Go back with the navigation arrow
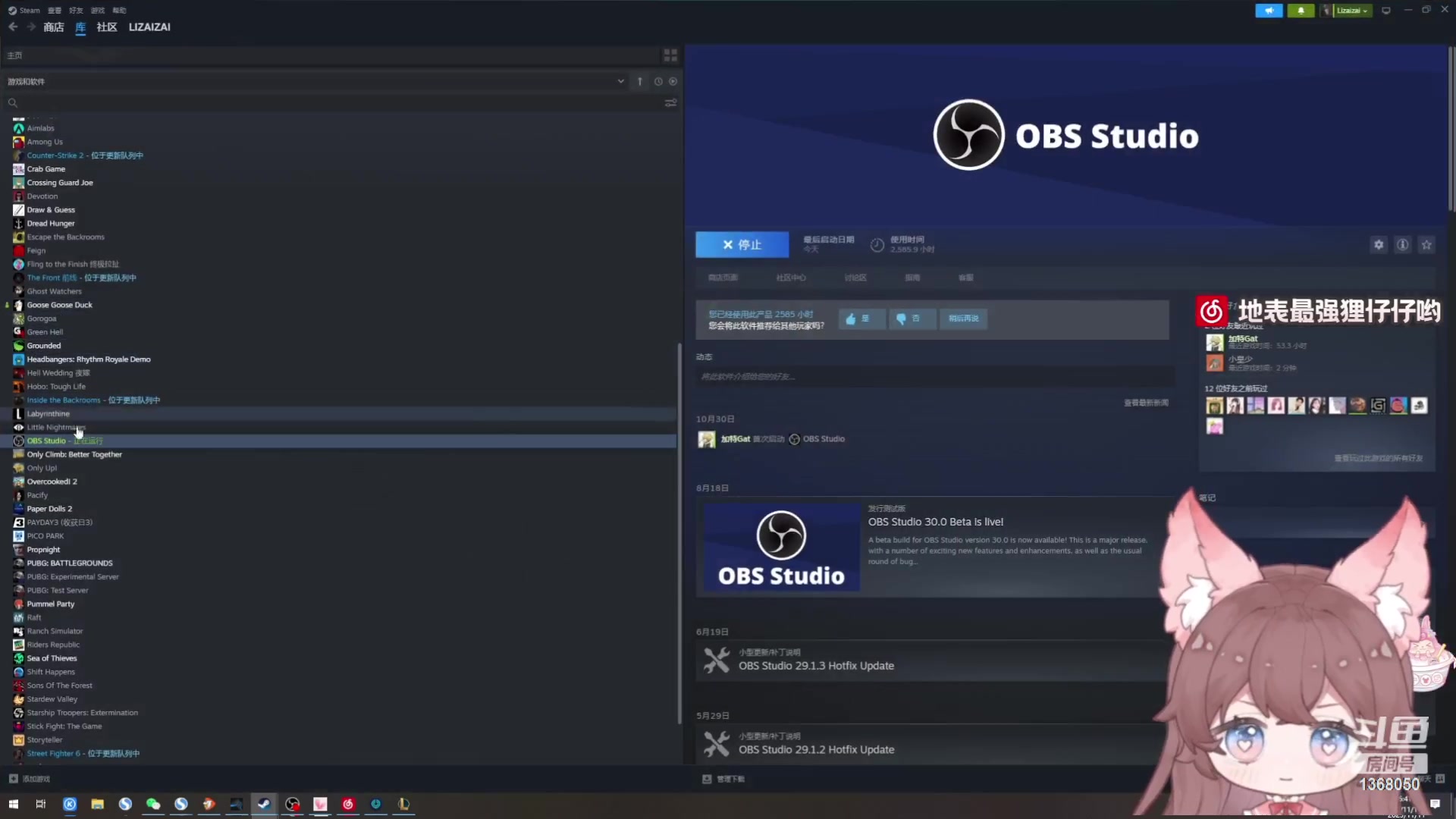 point(13,27)
